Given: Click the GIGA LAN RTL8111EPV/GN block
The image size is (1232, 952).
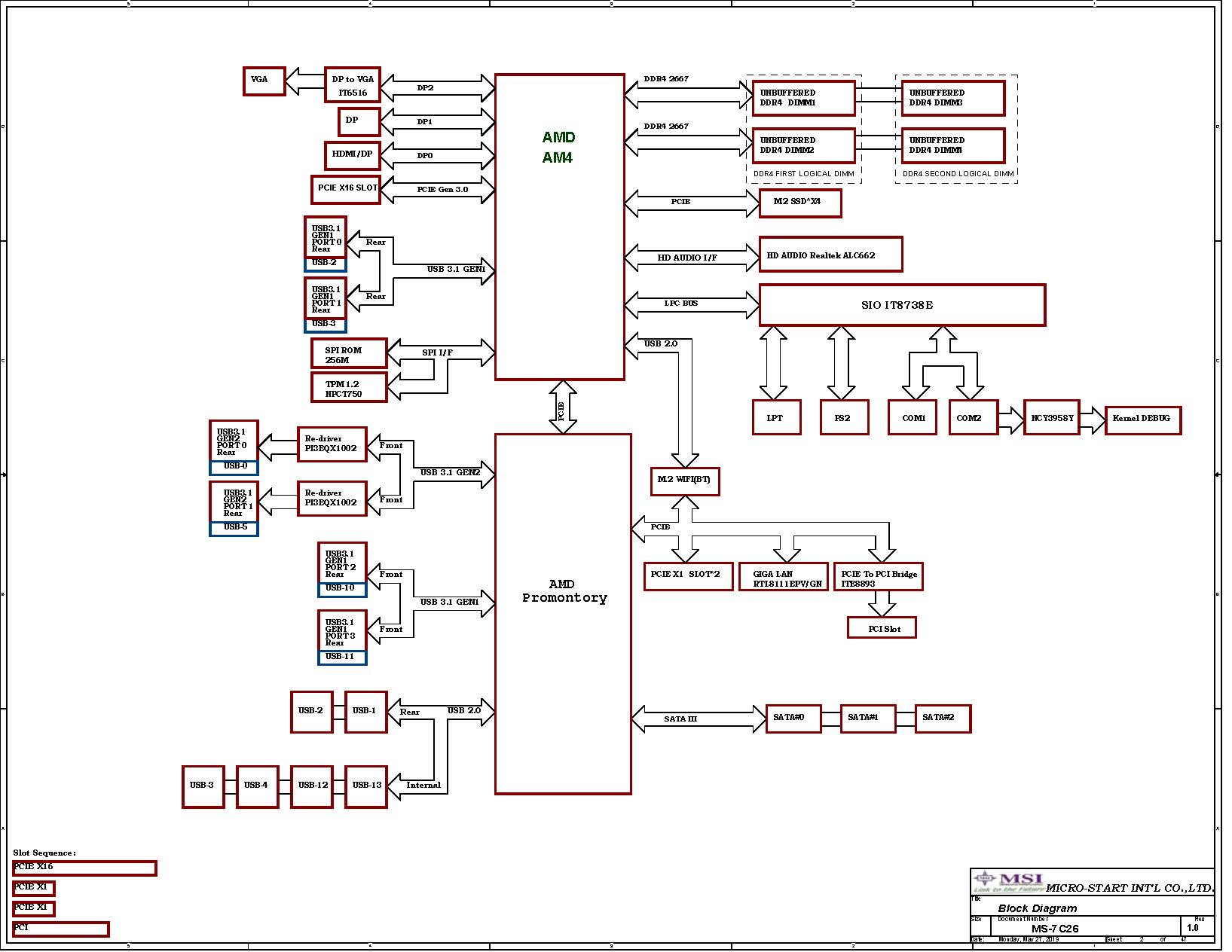Looking at the screenshot, I should point(784,576).
